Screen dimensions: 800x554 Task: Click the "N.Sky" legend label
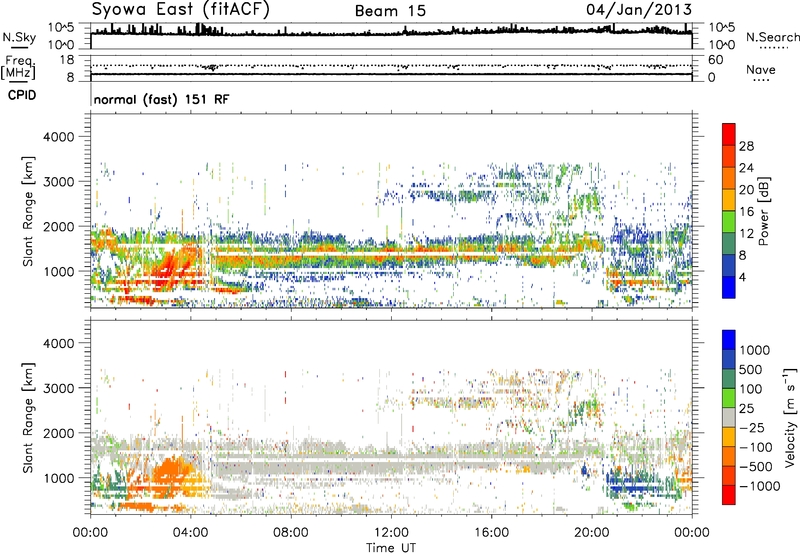[19, 37]
